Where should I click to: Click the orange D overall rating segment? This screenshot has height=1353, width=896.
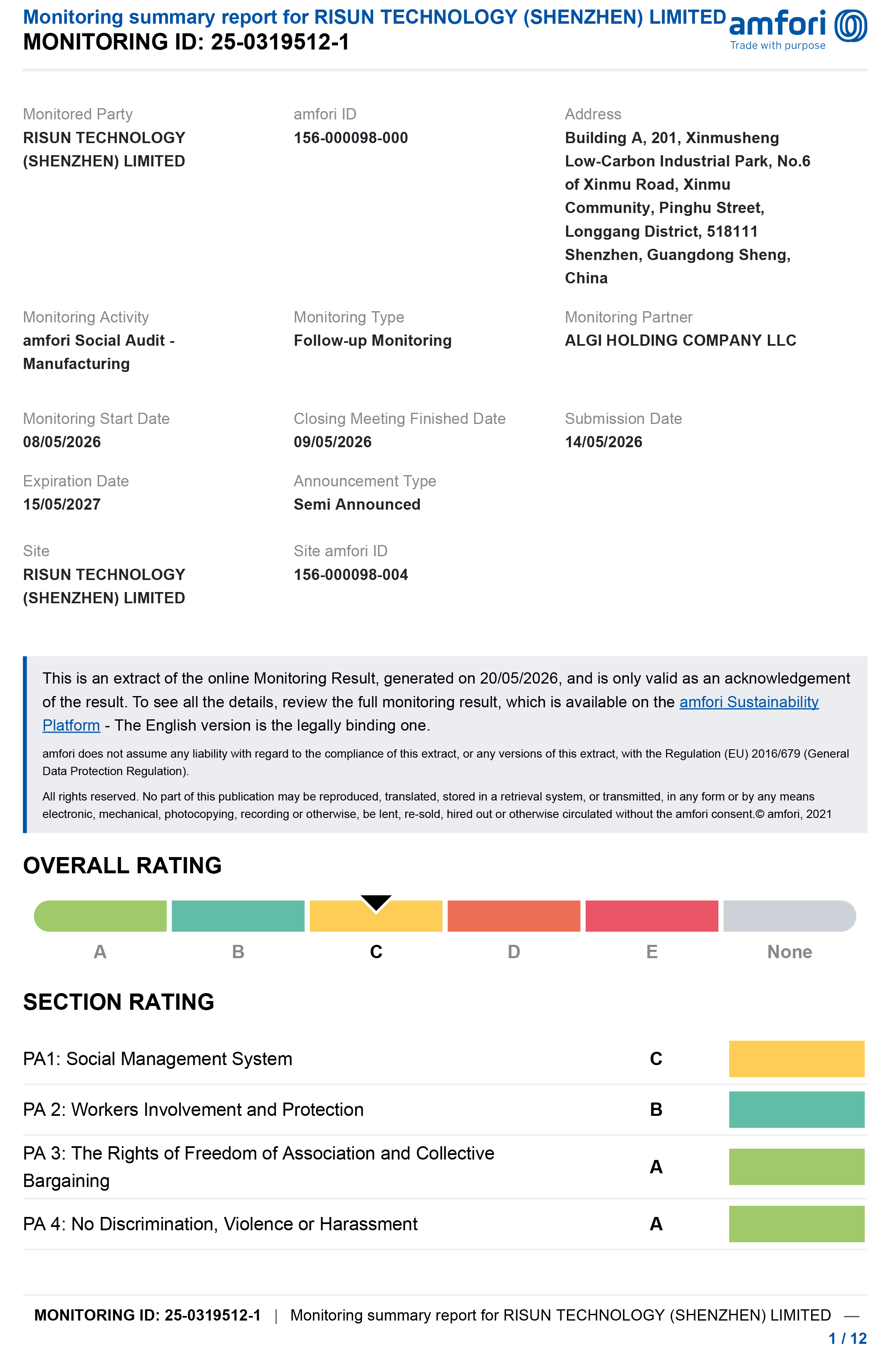click(x=514, y=916)
